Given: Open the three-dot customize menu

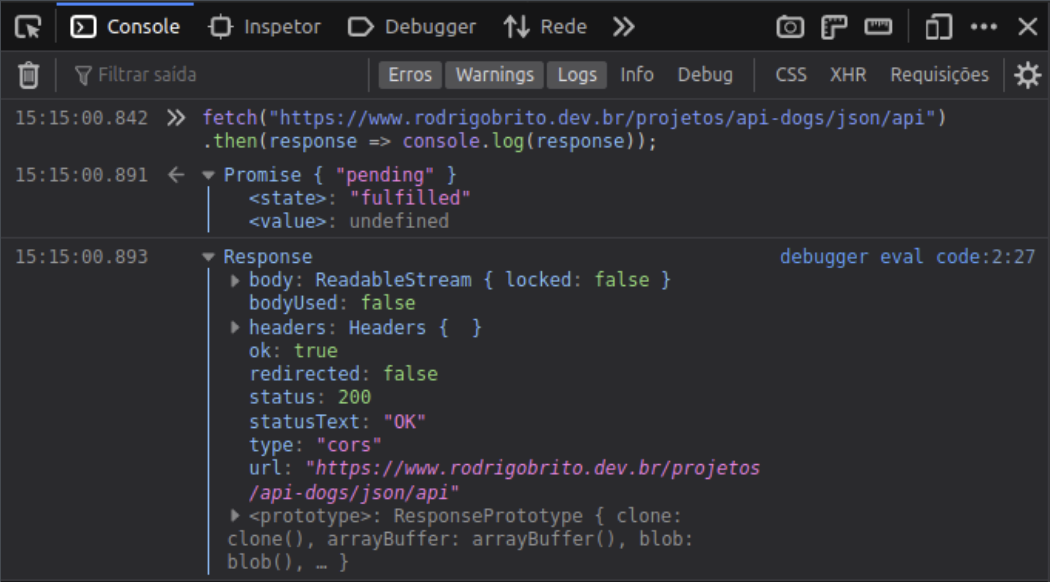Looking at the screenshot, I should (984, 27).
